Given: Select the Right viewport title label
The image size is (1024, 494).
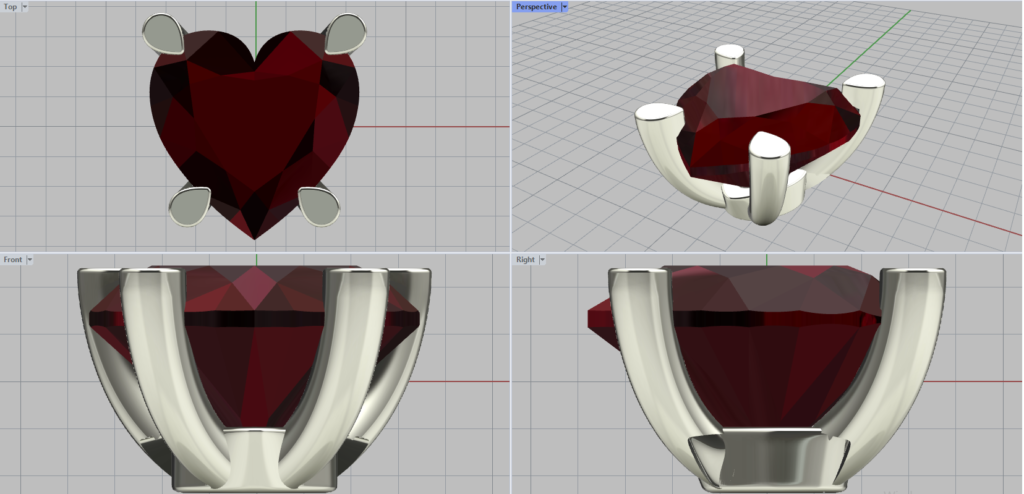Looking at the screenshot, I should point(525,259).
